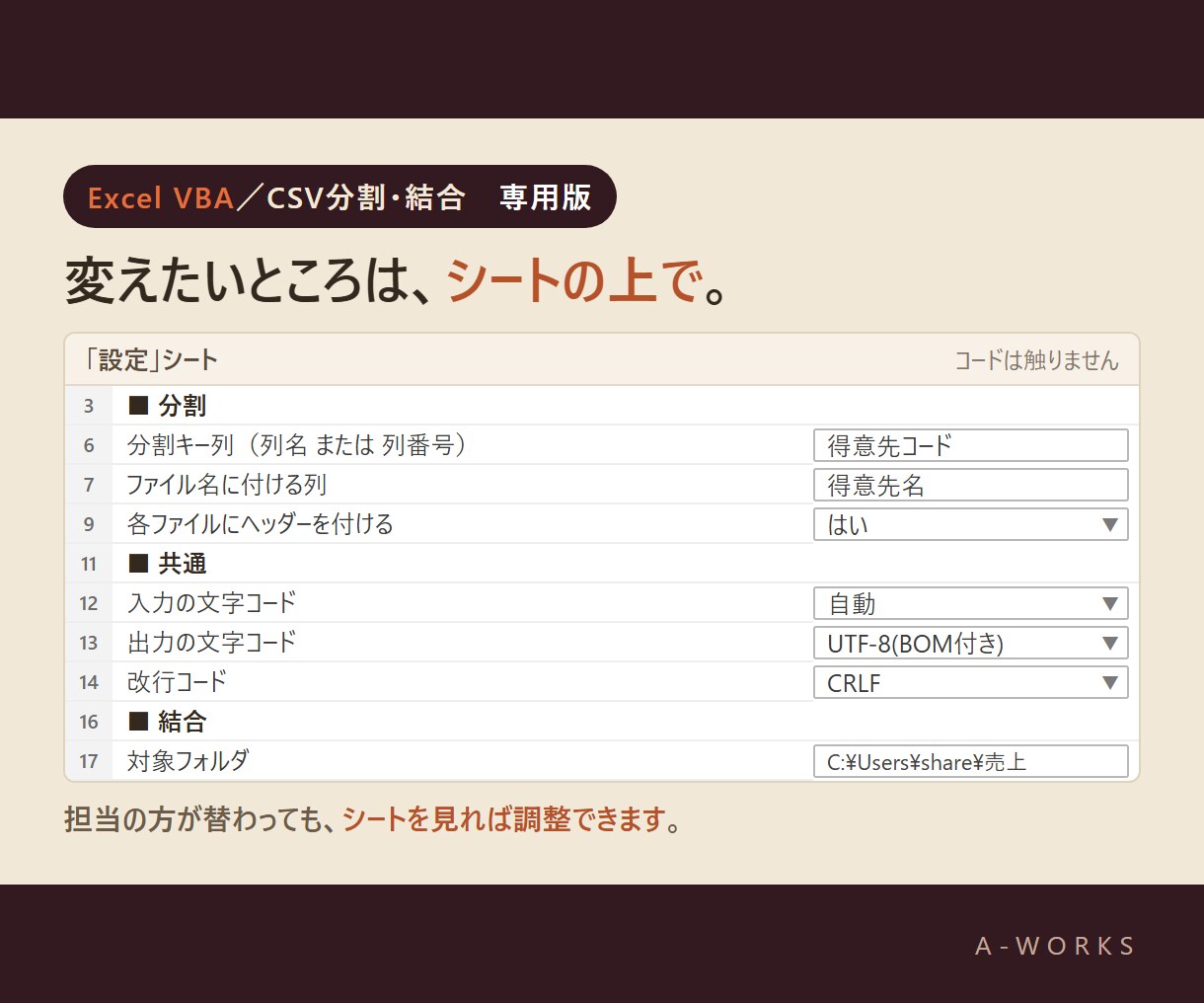
Task: Select row number 11 header
Action: point(89,564)
